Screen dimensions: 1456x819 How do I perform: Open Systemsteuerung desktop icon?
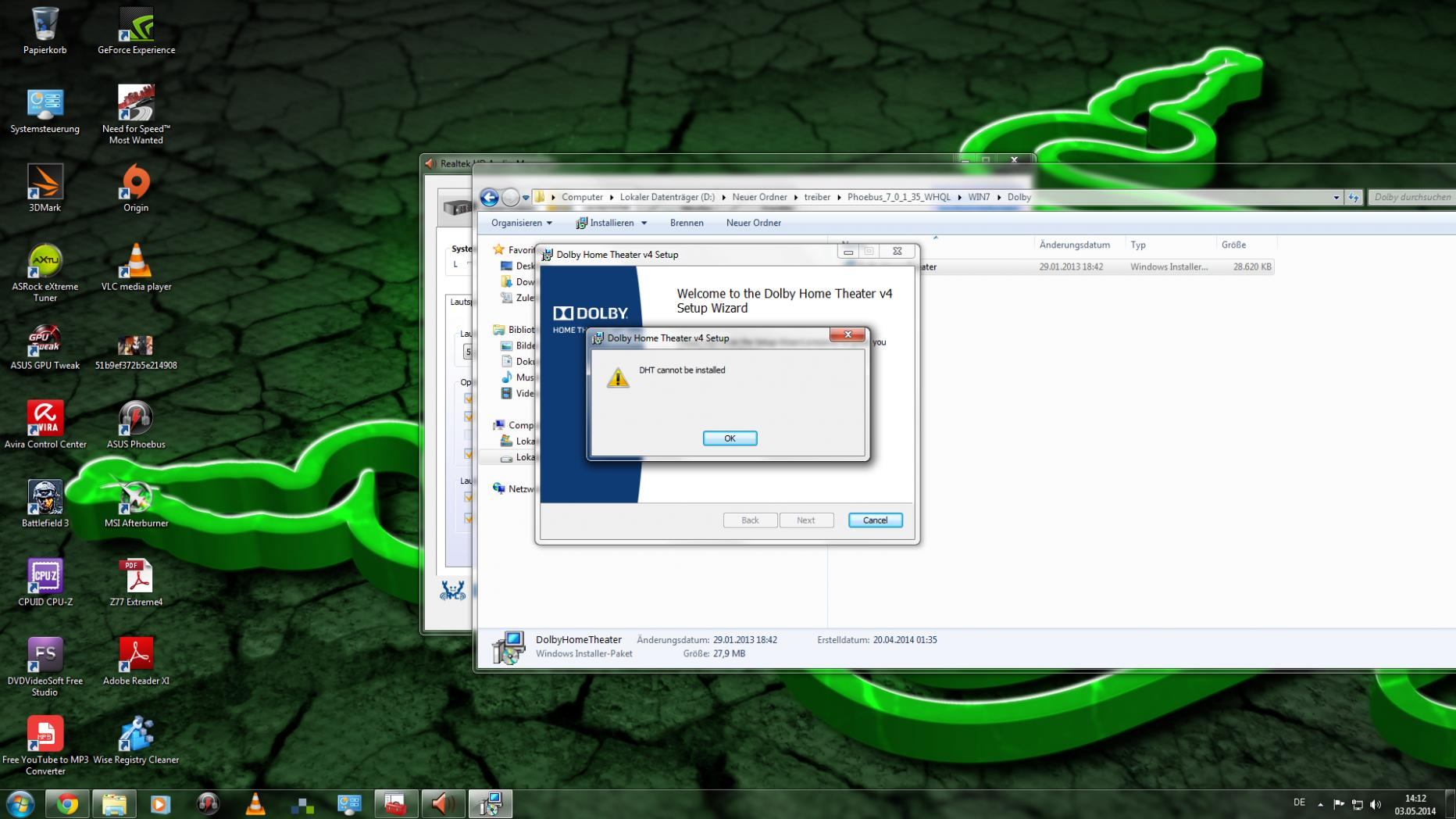(x=45, y=110)
